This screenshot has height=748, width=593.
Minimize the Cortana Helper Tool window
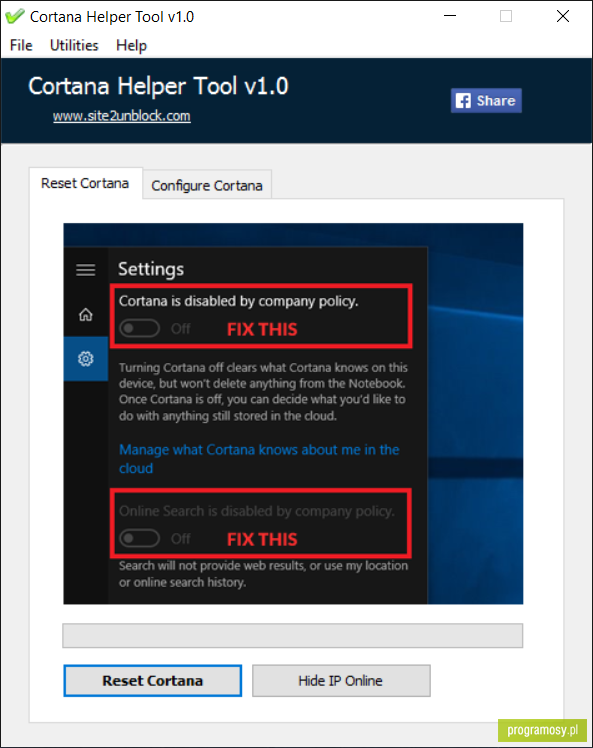pos(450,16)
